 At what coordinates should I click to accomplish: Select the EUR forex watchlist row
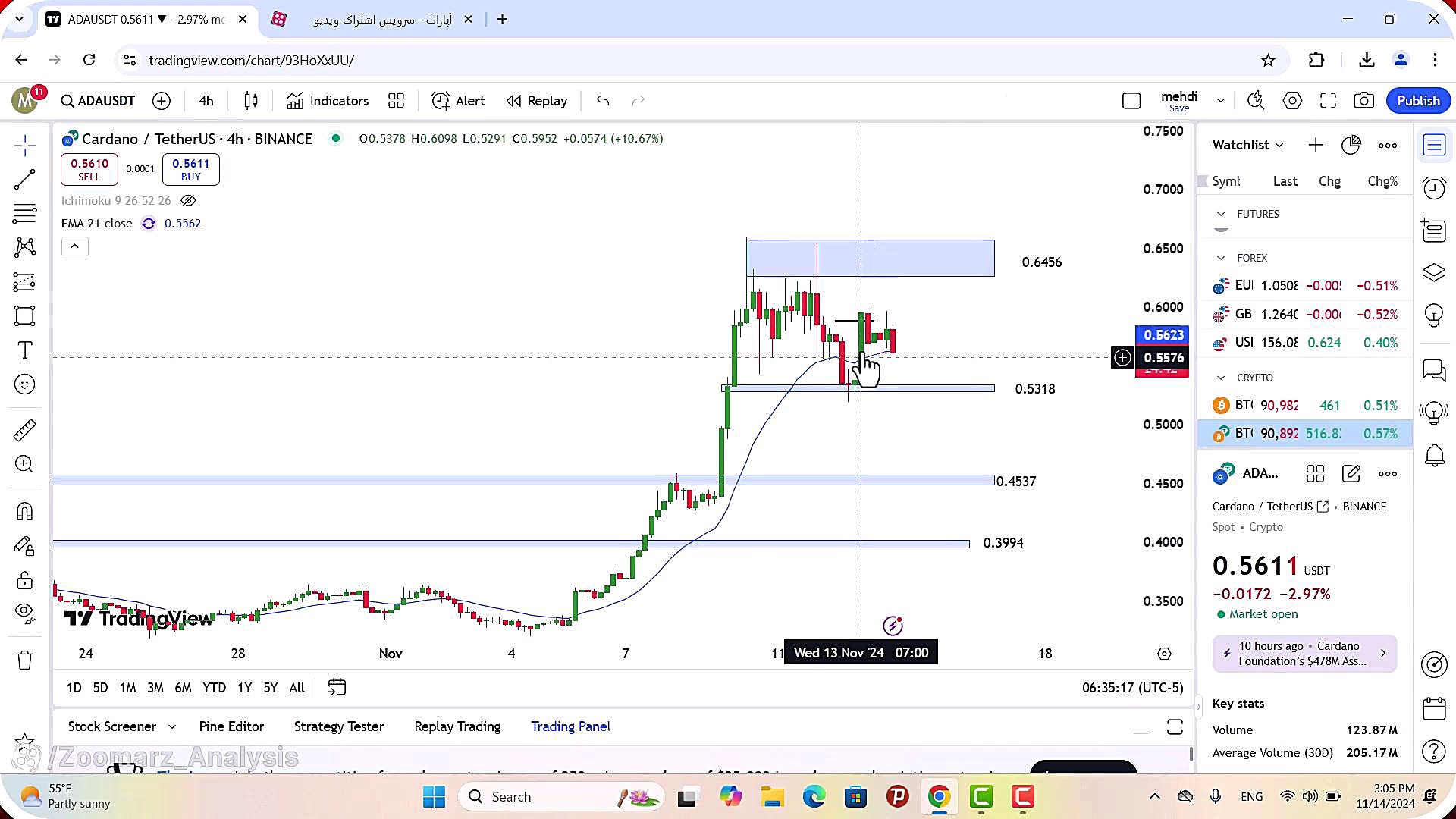click(x=1305, y=286)
